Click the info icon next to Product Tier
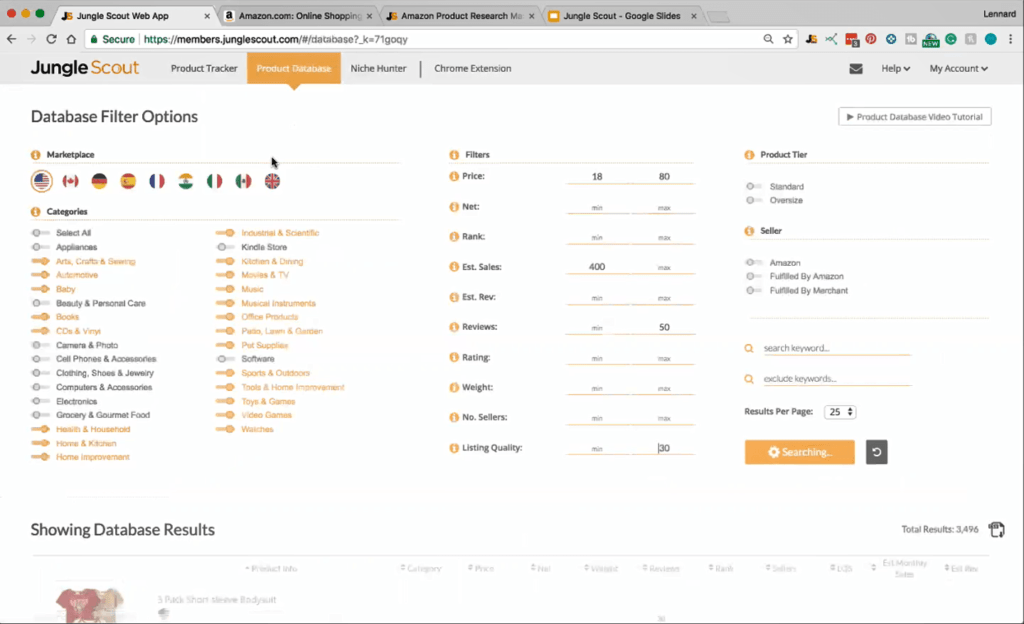1024x624 pixels. (749, 155)
